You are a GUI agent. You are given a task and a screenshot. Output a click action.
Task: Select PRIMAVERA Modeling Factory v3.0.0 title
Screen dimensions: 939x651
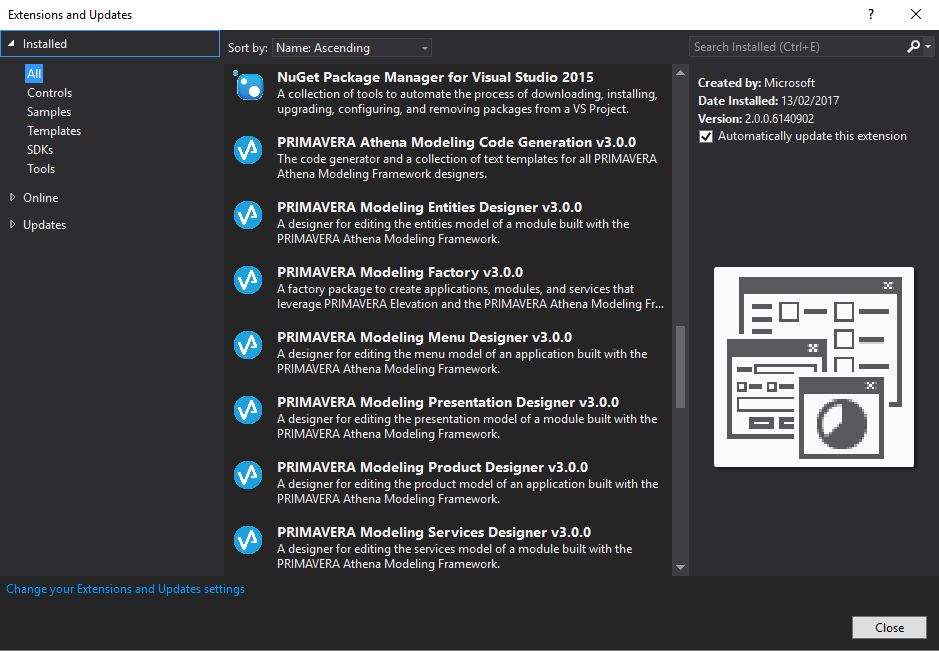pyautogui.click(x=400, y=272)
